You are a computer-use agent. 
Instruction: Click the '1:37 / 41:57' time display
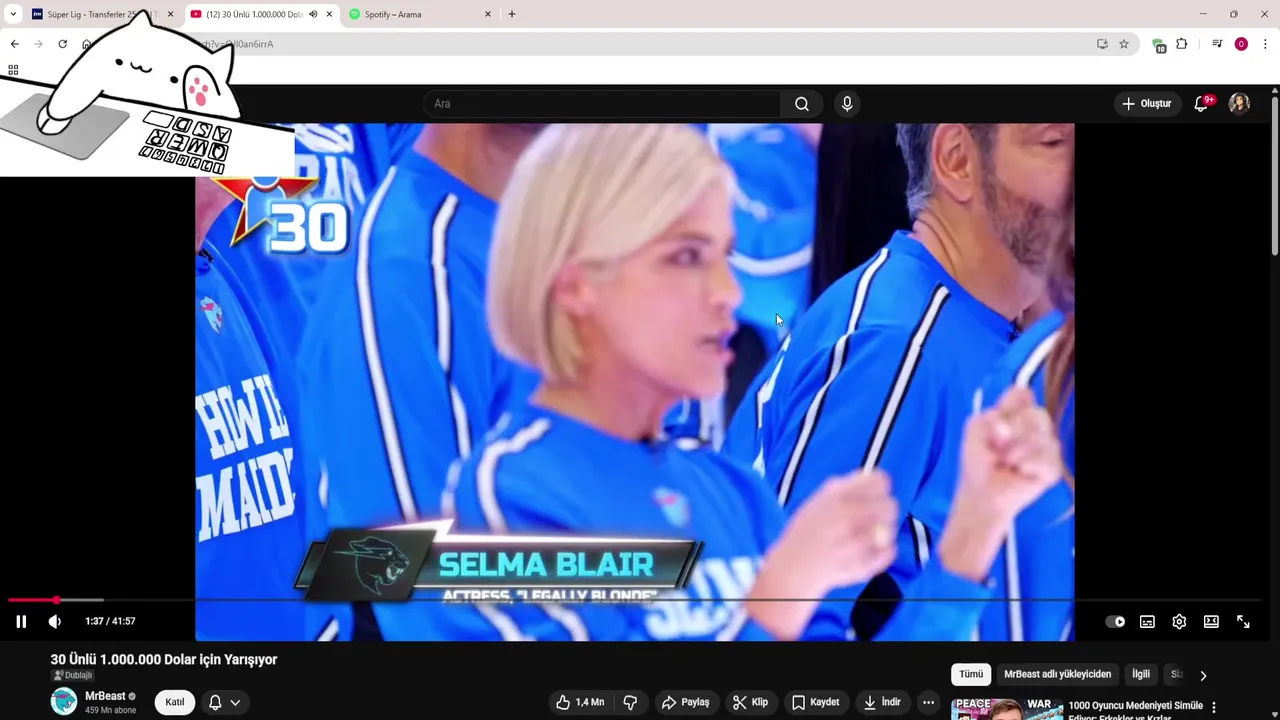coord(110,621)
